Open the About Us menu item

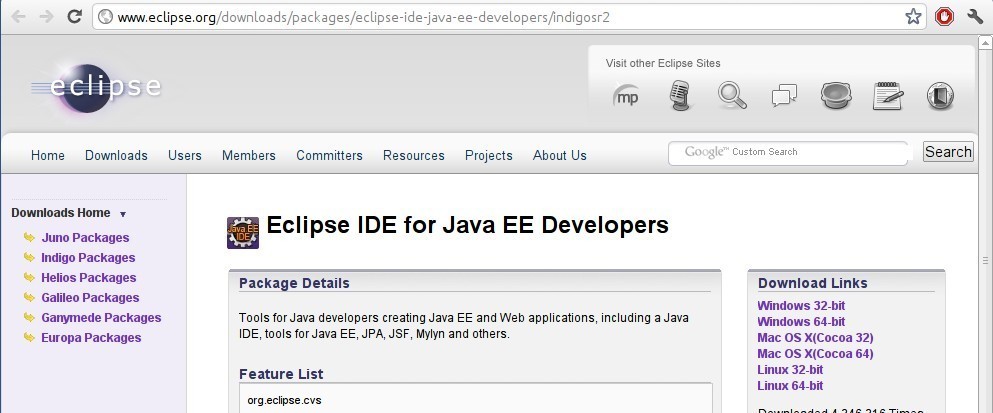pos(560,155)
